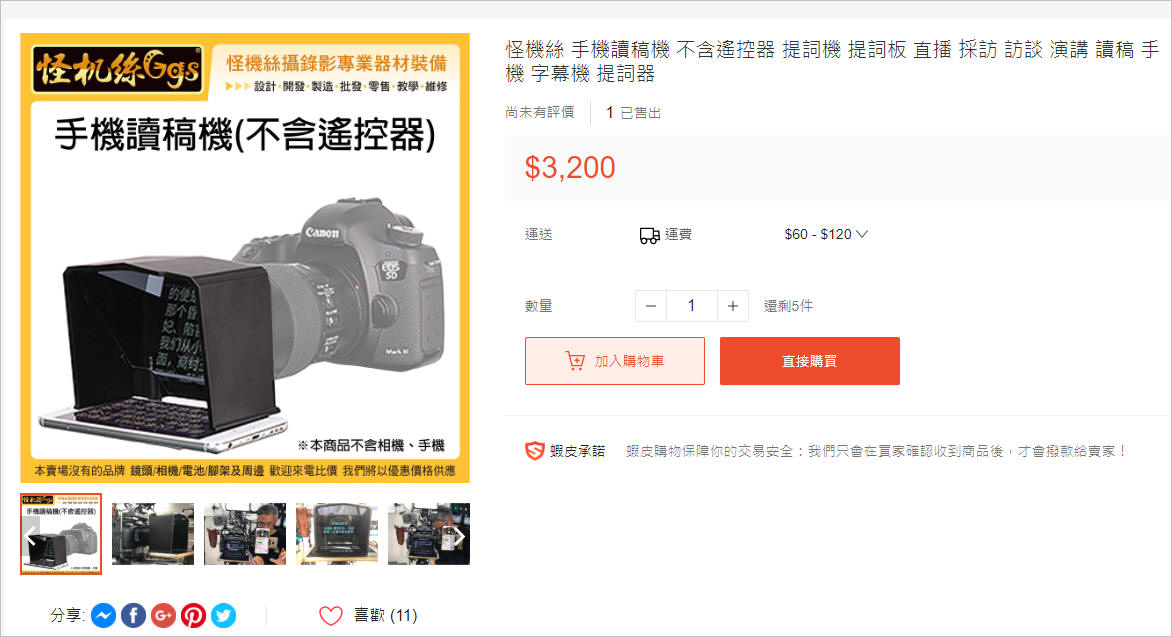The width and height of the screenshot is (1172, 637).
Task: Expand the shipping fee $60 - $120 dropdown
Action: (x=826, y=234)
